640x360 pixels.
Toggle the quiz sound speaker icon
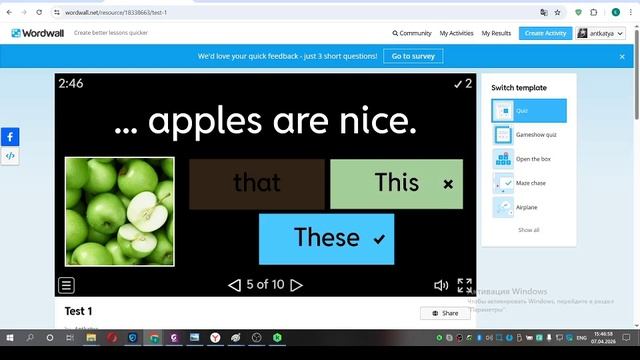click(441, 285)
